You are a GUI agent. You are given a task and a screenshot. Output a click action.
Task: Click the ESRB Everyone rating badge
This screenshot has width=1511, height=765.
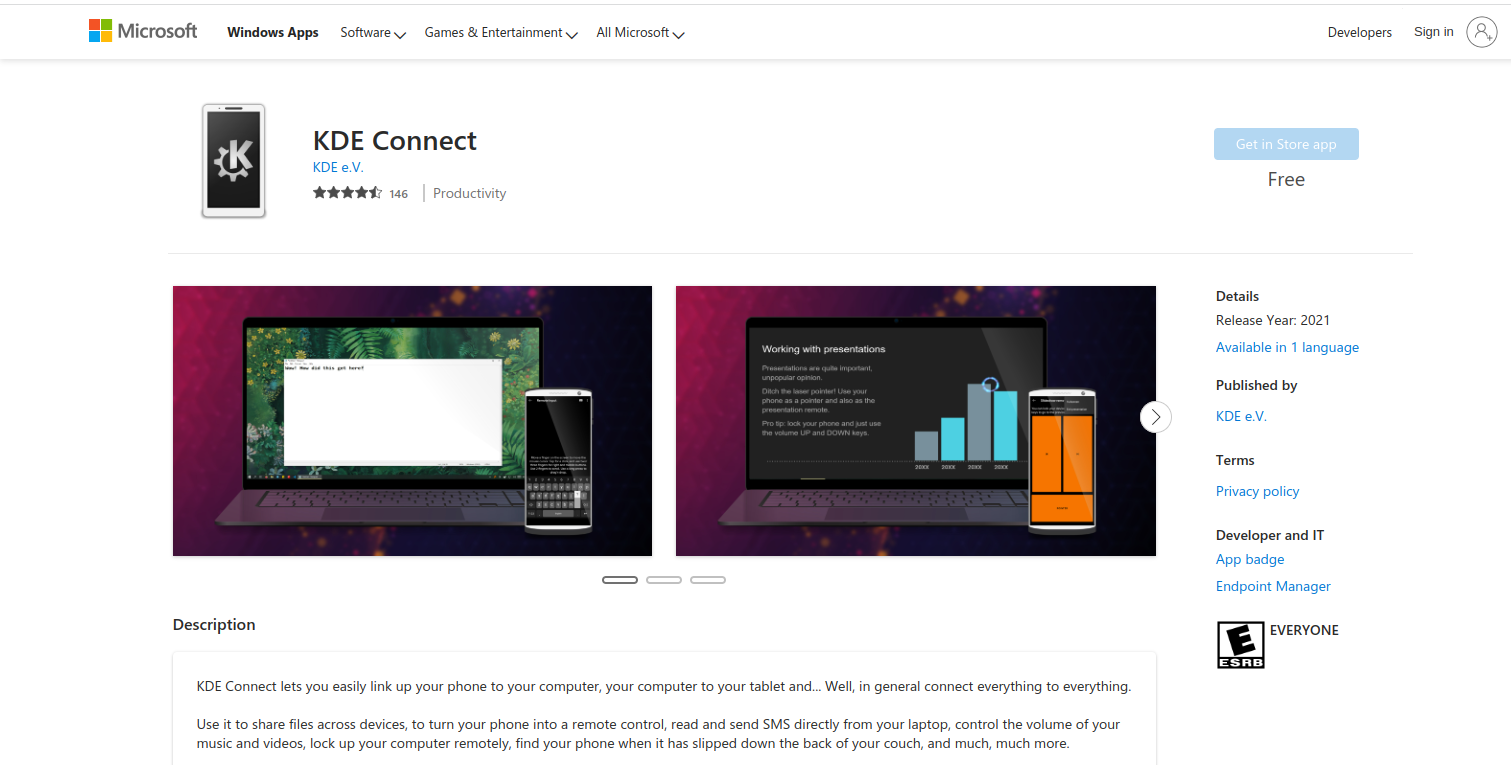click(x=1240, y=645)
